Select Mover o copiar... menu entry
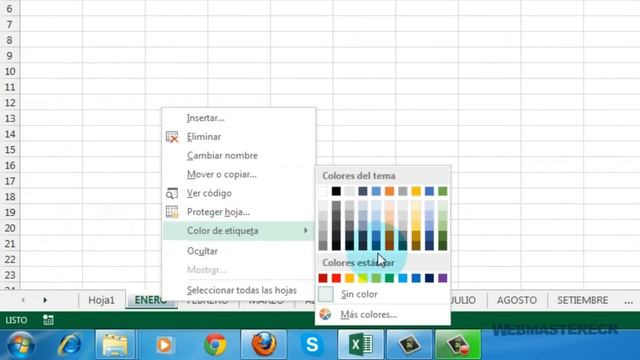This screenshot has height=360, width=640. (x=222, y=174)
